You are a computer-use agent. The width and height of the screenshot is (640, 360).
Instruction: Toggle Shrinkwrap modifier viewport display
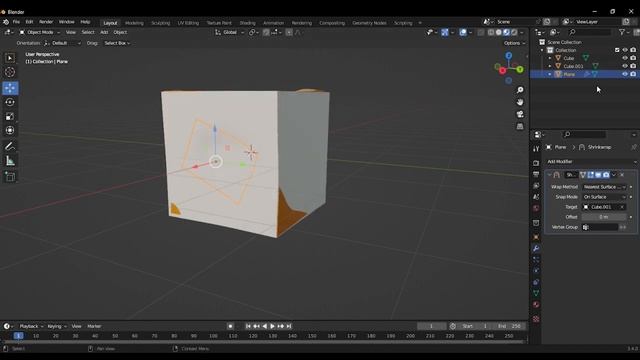pos(598,175)
